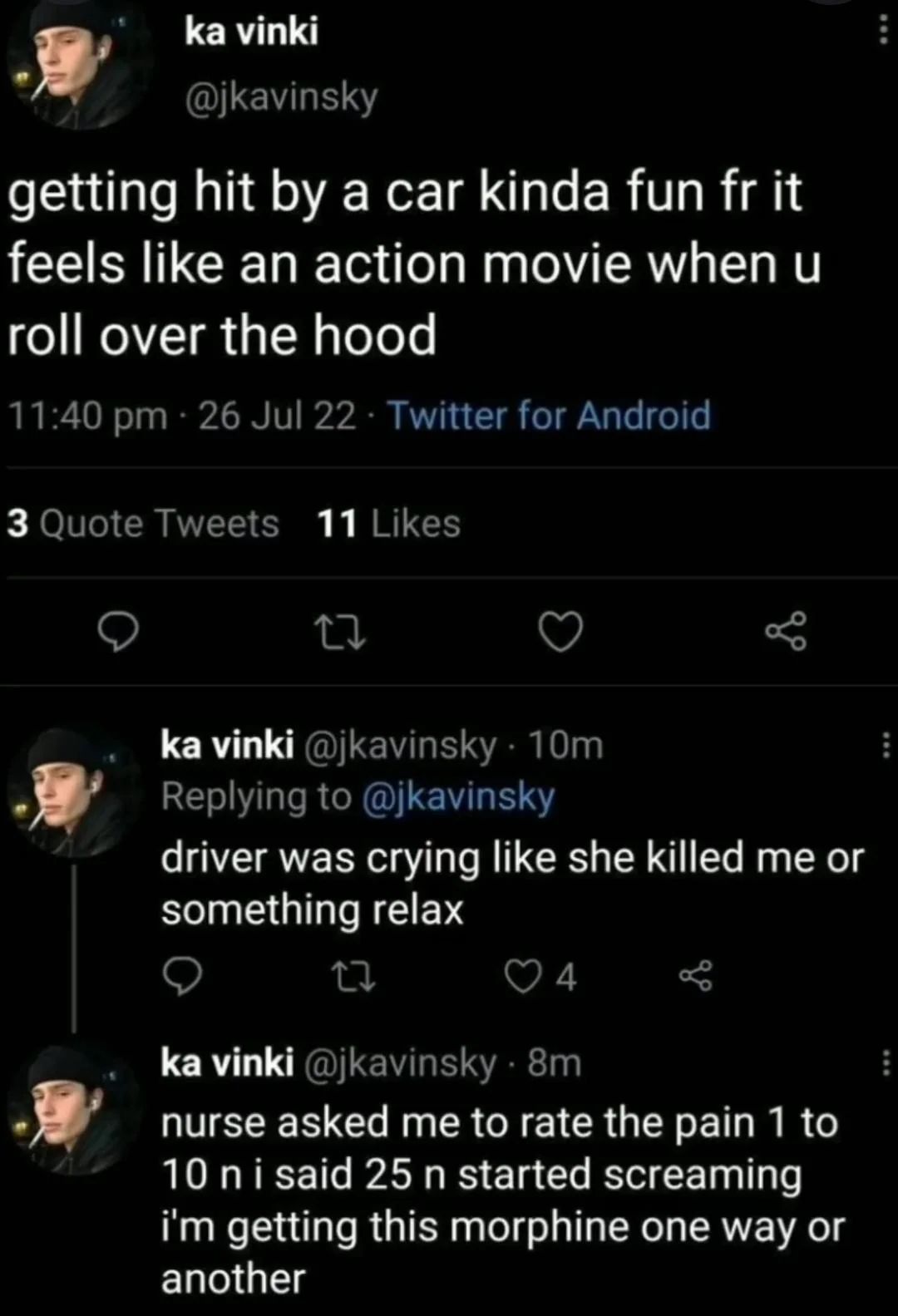
Task: Open options menu for the 8m reply
Action: coord(885,1063)
